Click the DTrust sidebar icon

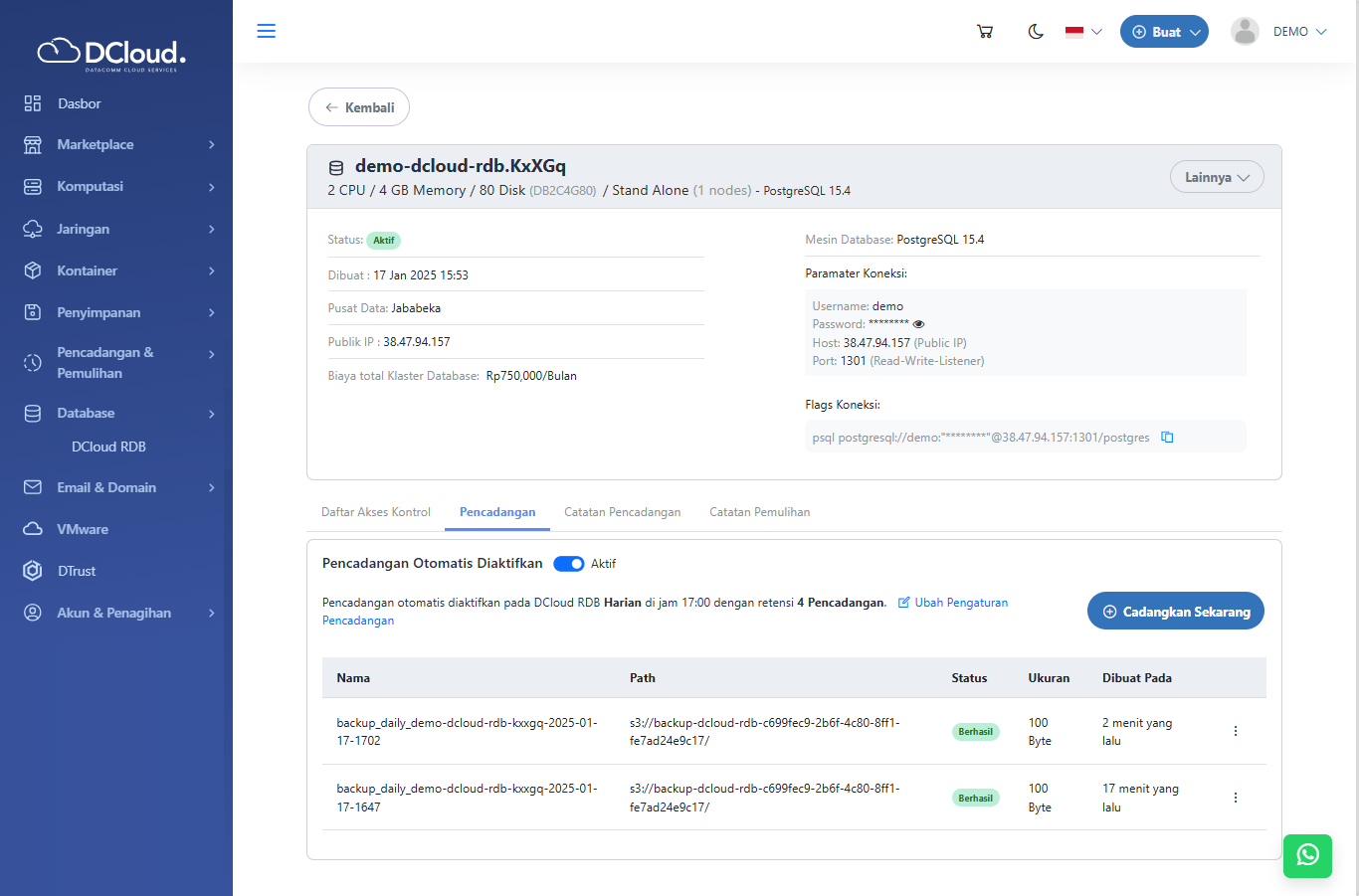pyautogui.click(x=33, y=571)
